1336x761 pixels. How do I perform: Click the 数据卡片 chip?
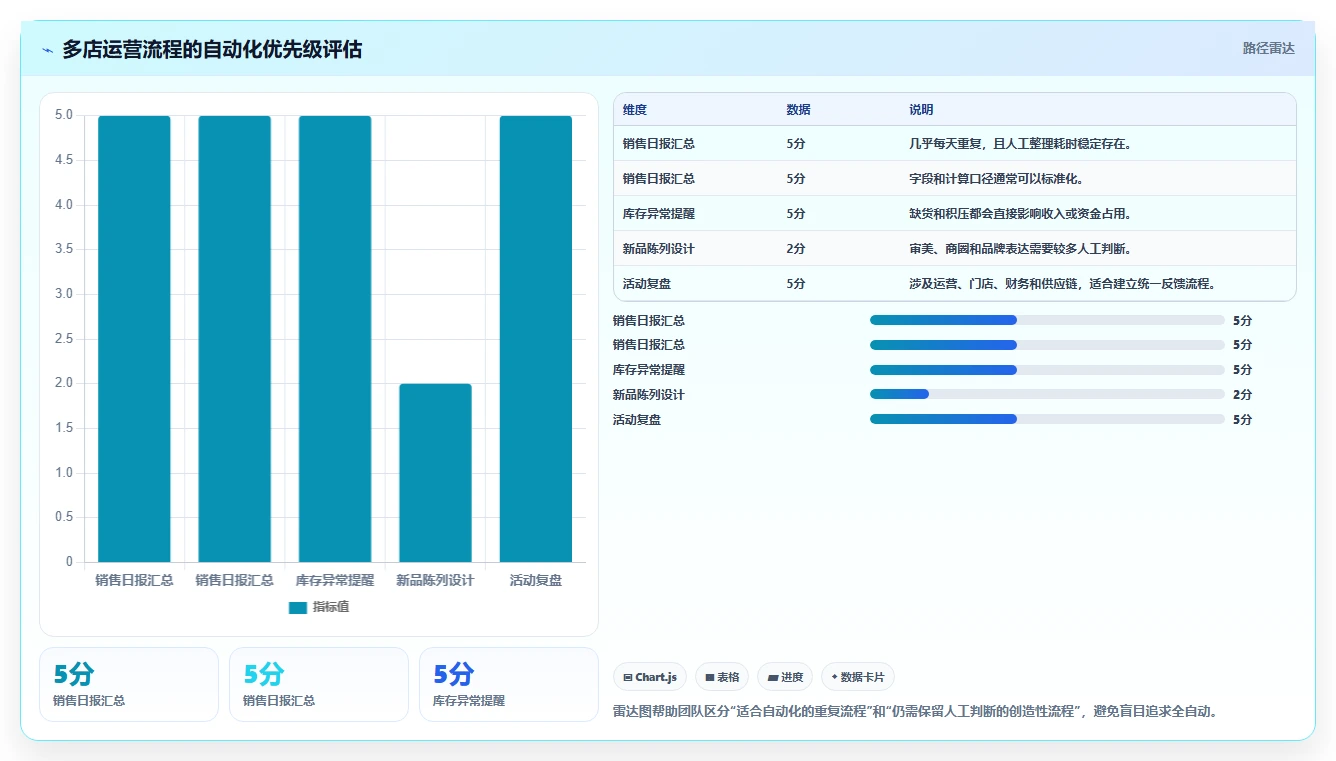point(858,677)
